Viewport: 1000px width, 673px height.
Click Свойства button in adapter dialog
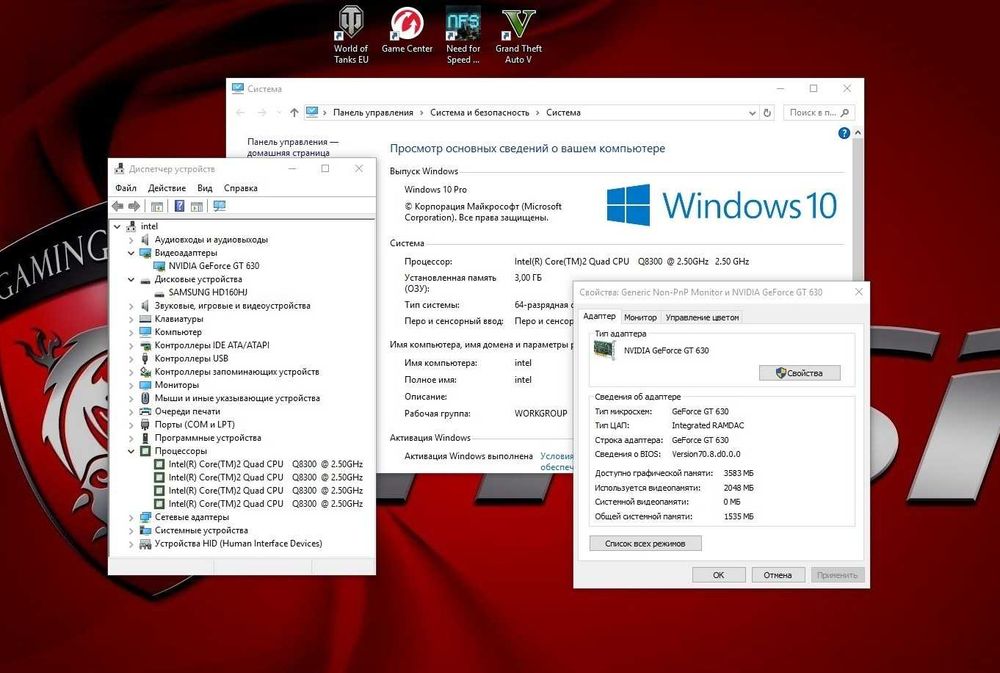(799, 373)
